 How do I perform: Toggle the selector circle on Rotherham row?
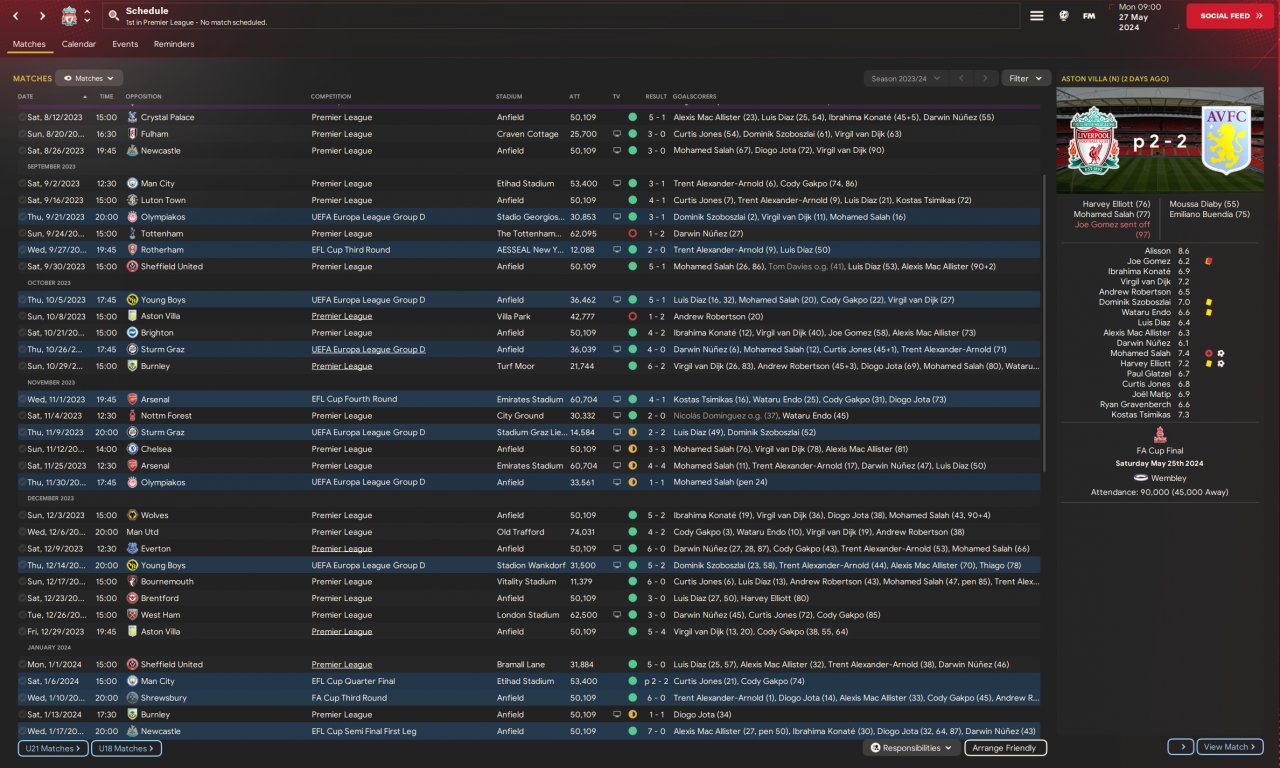pos(22,250)
